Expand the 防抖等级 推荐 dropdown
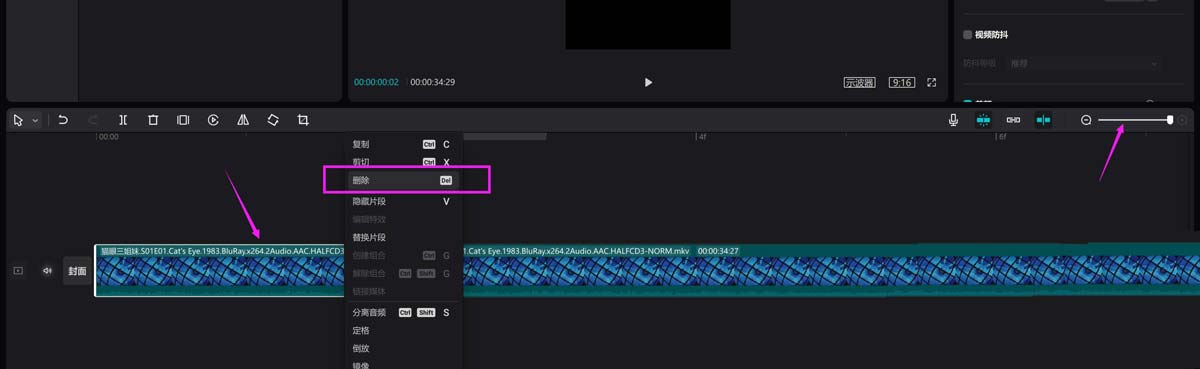Screen dimensions: 1200x369 tap(1084, 63)
